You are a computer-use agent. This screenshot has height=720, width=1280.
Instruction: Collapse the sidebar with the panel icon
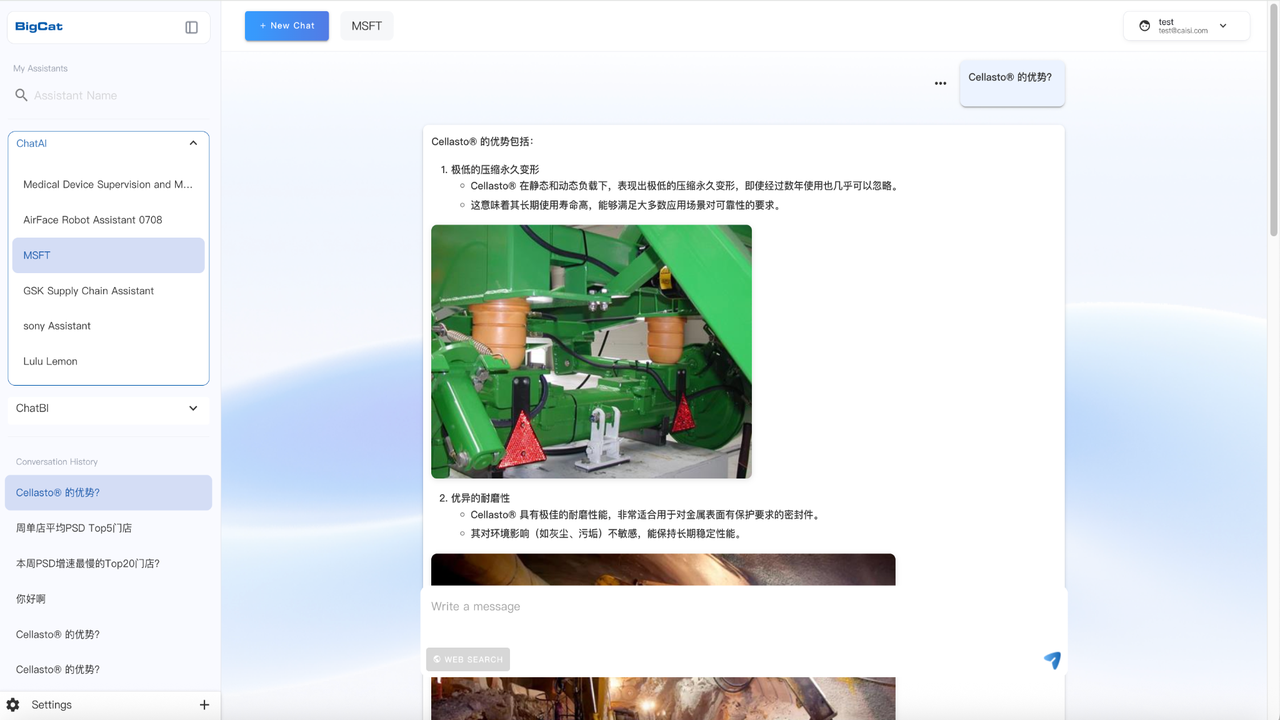(192, 27)
